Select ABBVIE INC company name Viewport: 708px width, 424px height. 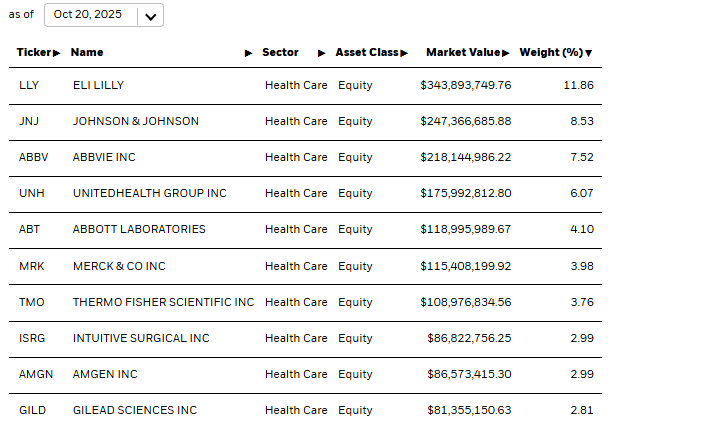point(104,157)
